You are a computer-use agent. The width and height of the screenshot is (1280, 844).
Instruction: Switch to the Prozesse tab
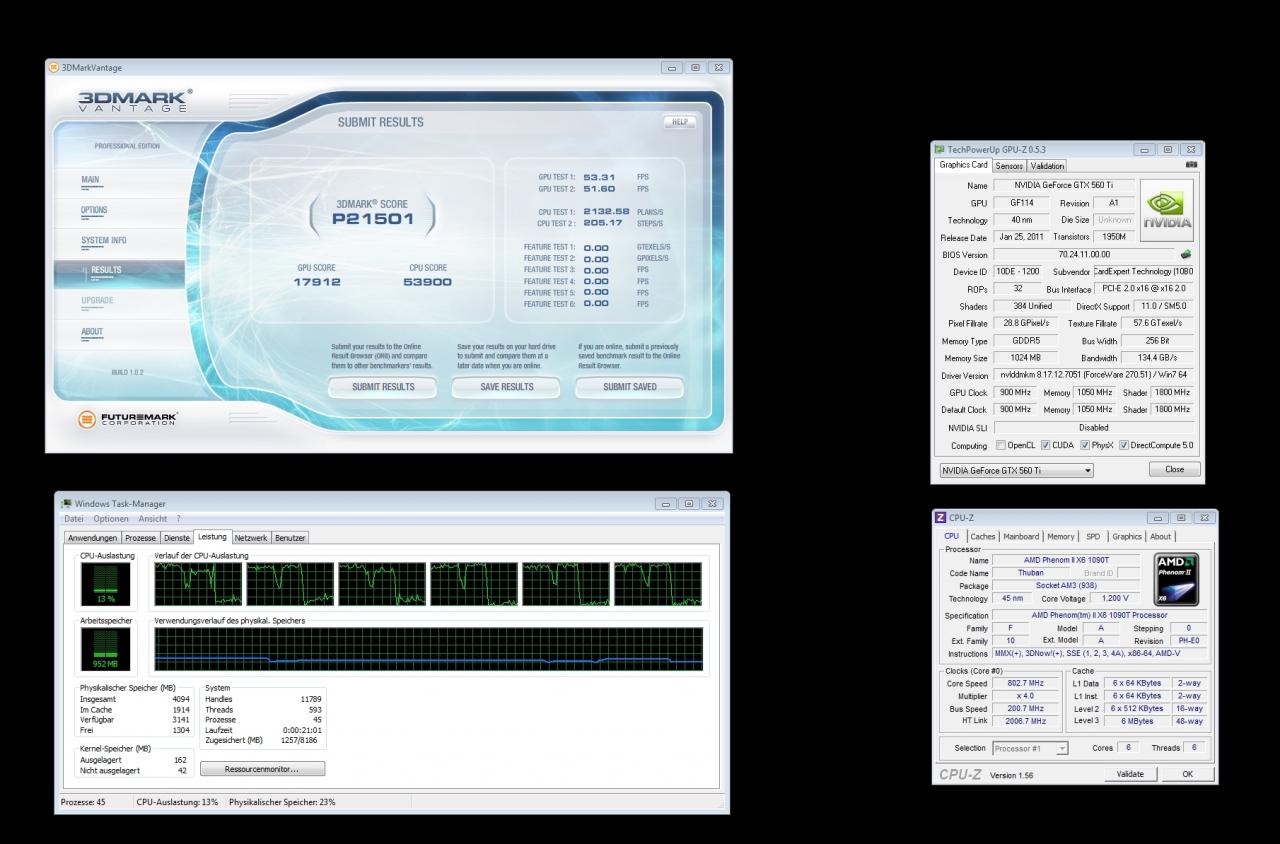coord(141,538)
